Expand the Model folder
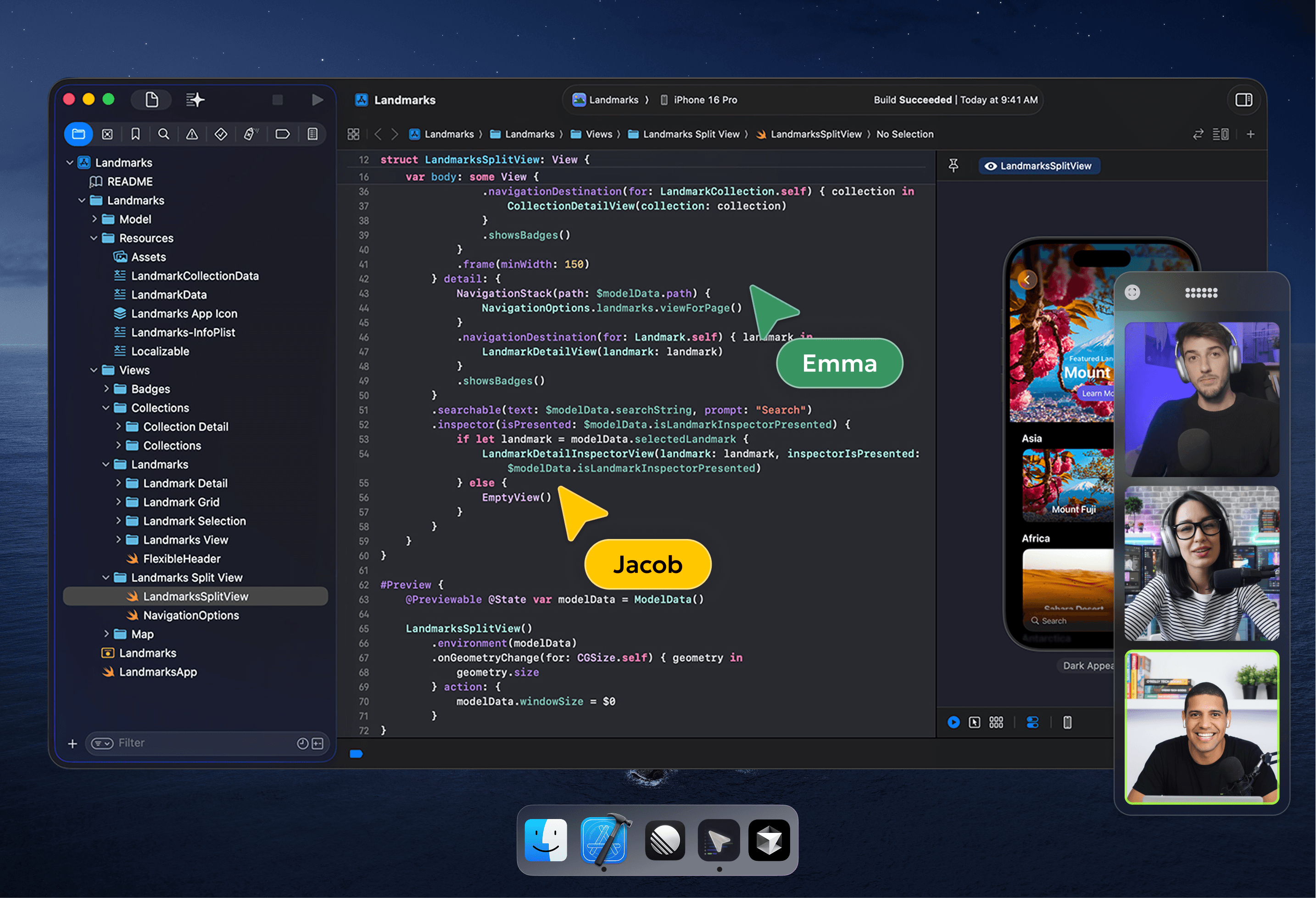The width and height of the screenshot is (1316, 898). point(94,219)
